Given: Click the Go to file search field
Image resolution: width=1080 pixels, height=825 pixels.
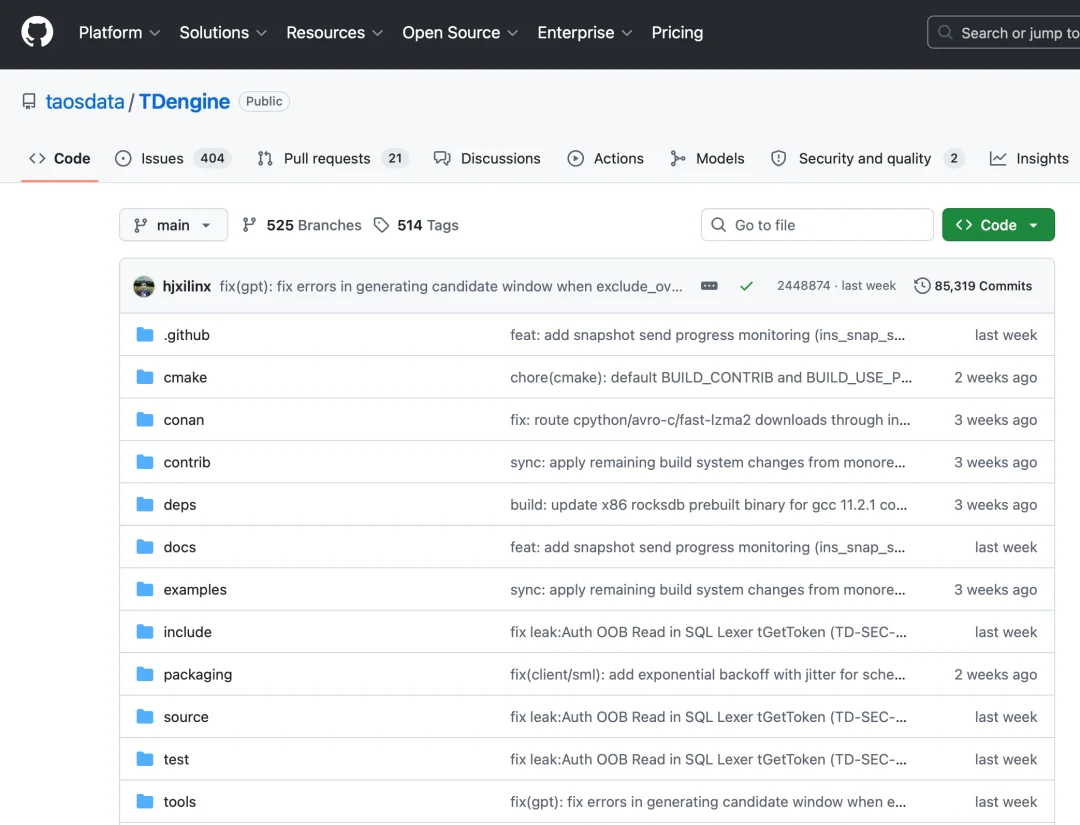Looking at the screenshot, I should (817, 225).
